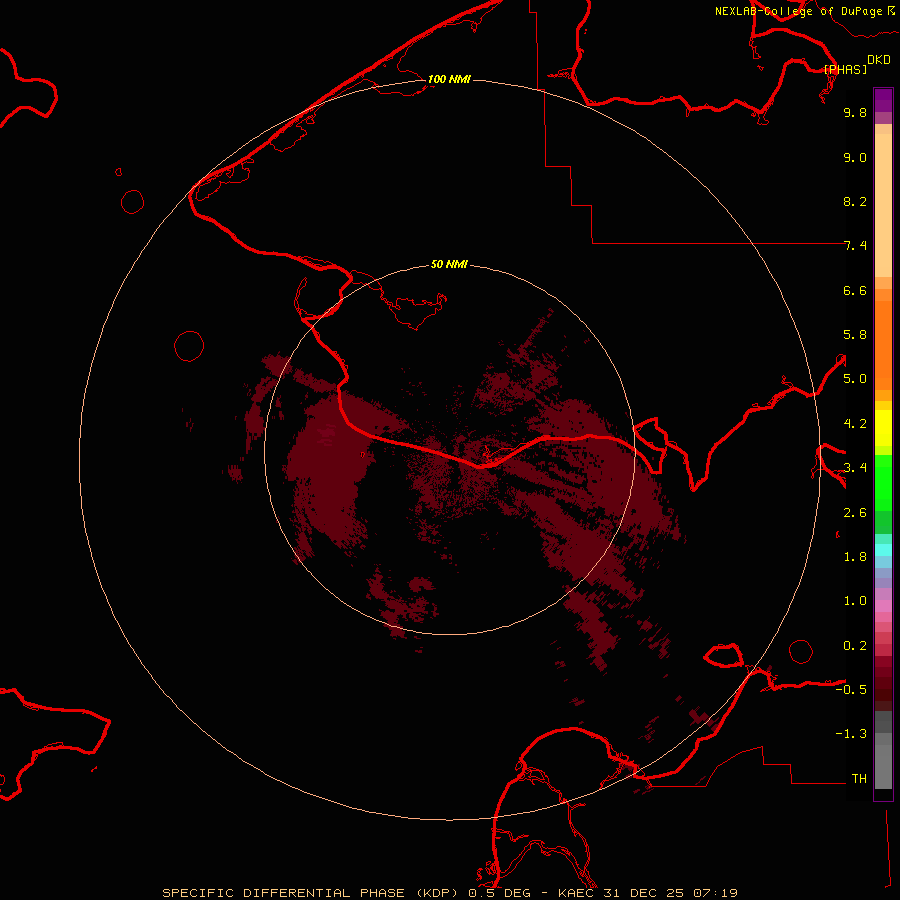Click the 9.8 value on the legend
900x900 pixels.
855,113
